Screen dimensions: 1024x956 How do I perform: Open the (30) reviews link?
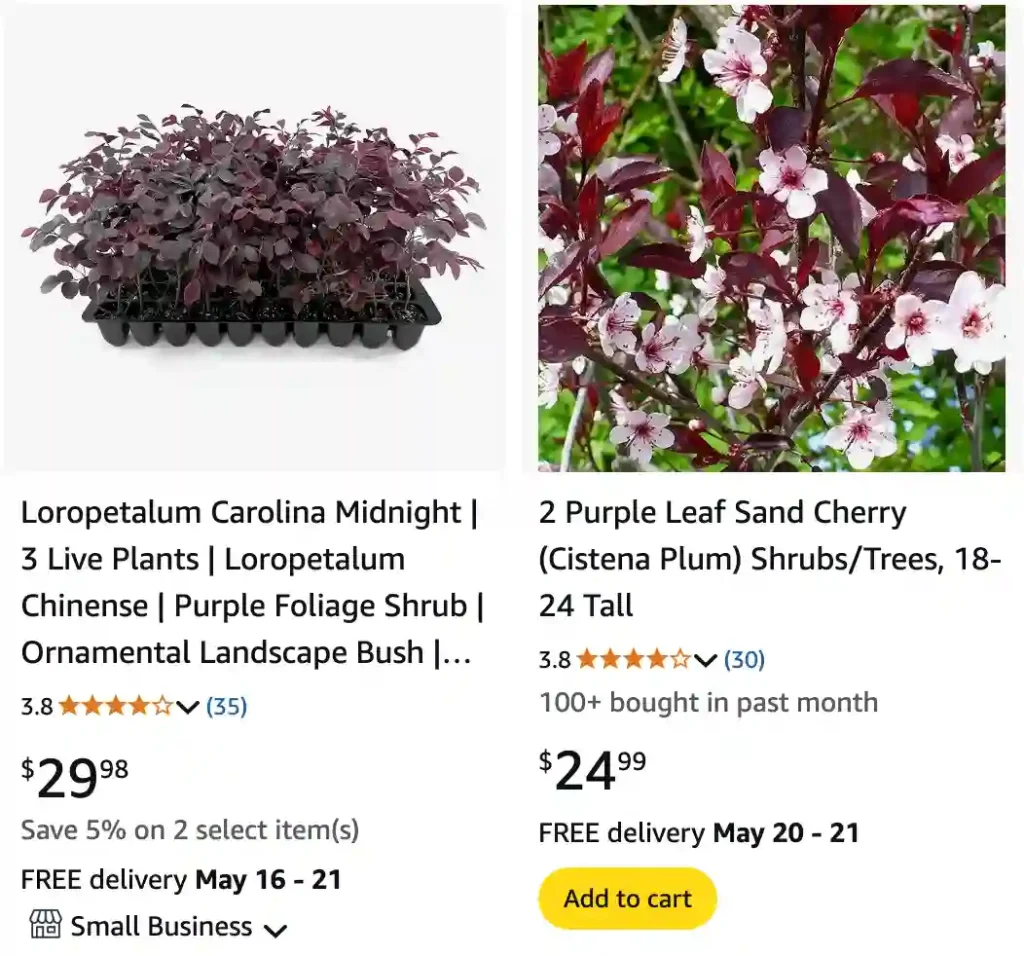tap(744, 660)
